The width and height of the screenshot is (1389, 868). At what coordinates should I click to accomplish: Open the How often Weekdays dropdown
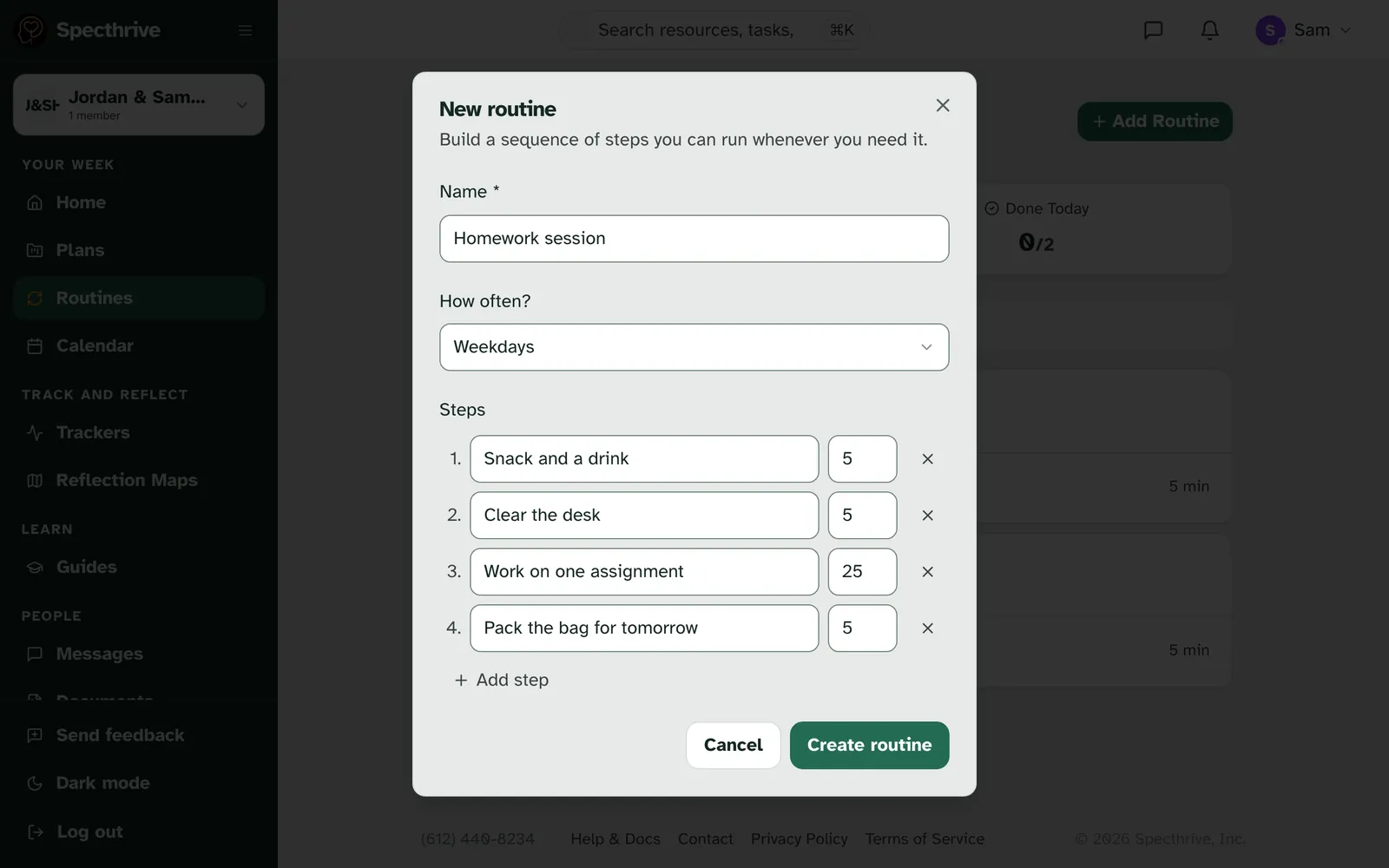pyautogui.click(x=694, y=347)
